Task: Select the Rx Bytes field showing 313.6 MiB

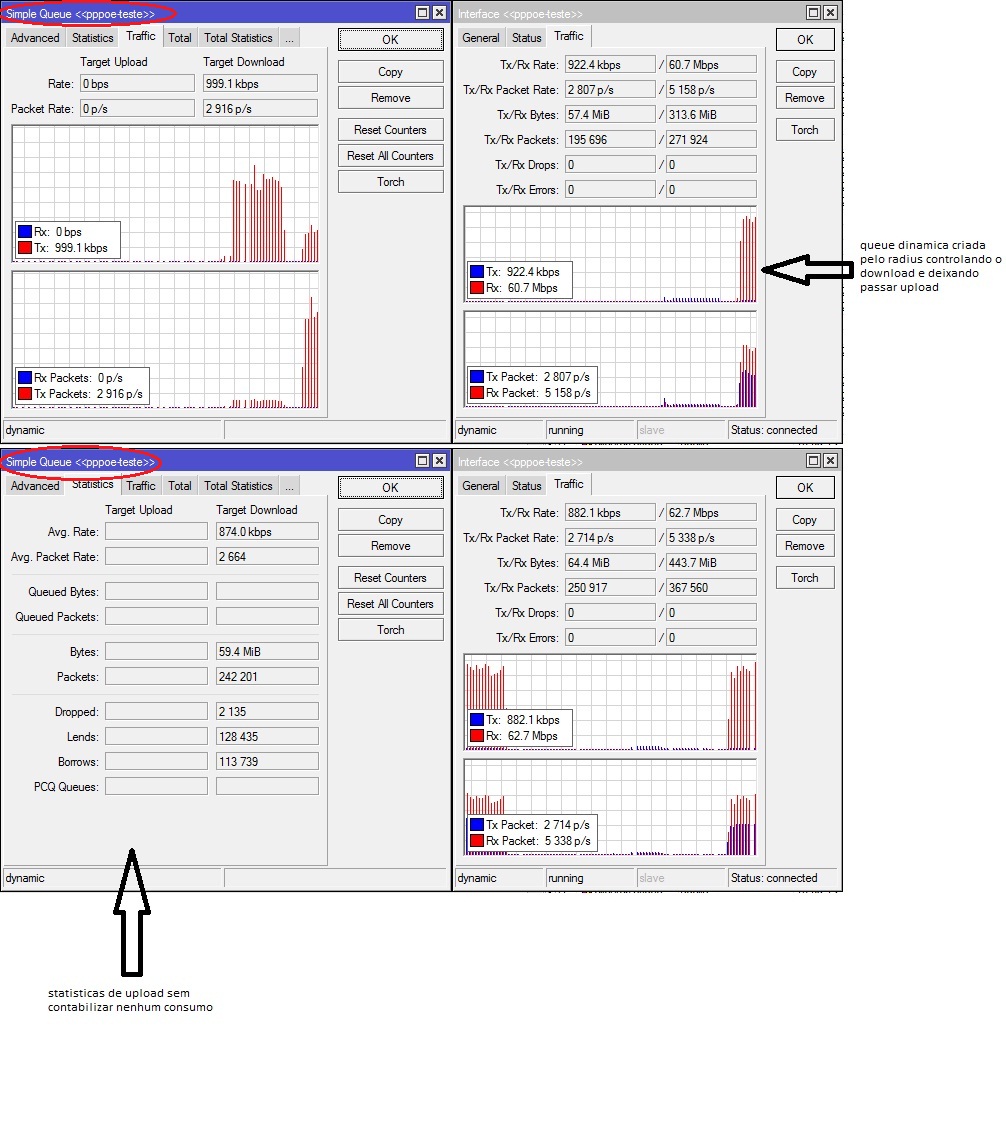Action: point(711,115)
